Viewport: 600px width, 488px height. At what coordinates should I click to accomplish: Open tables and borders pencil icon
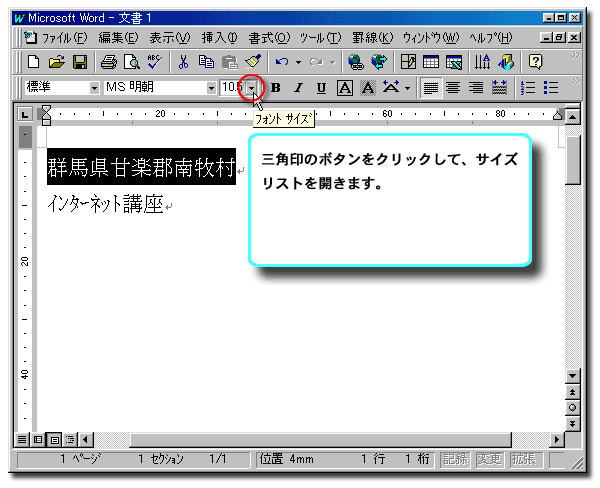point(408,62)
